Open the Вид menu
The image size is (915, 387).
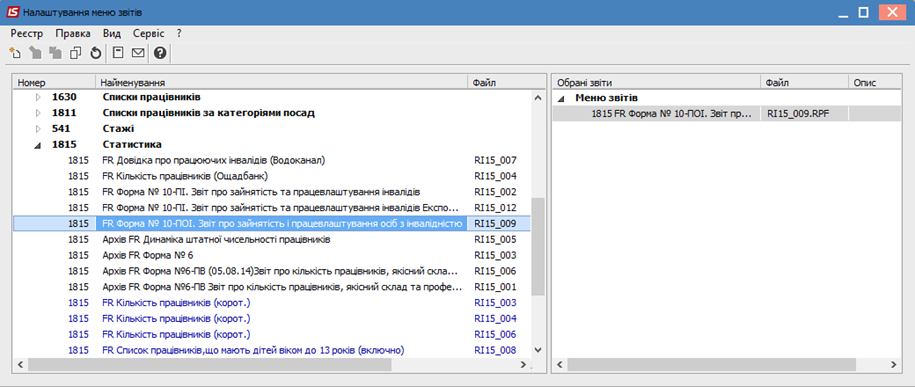111,34
